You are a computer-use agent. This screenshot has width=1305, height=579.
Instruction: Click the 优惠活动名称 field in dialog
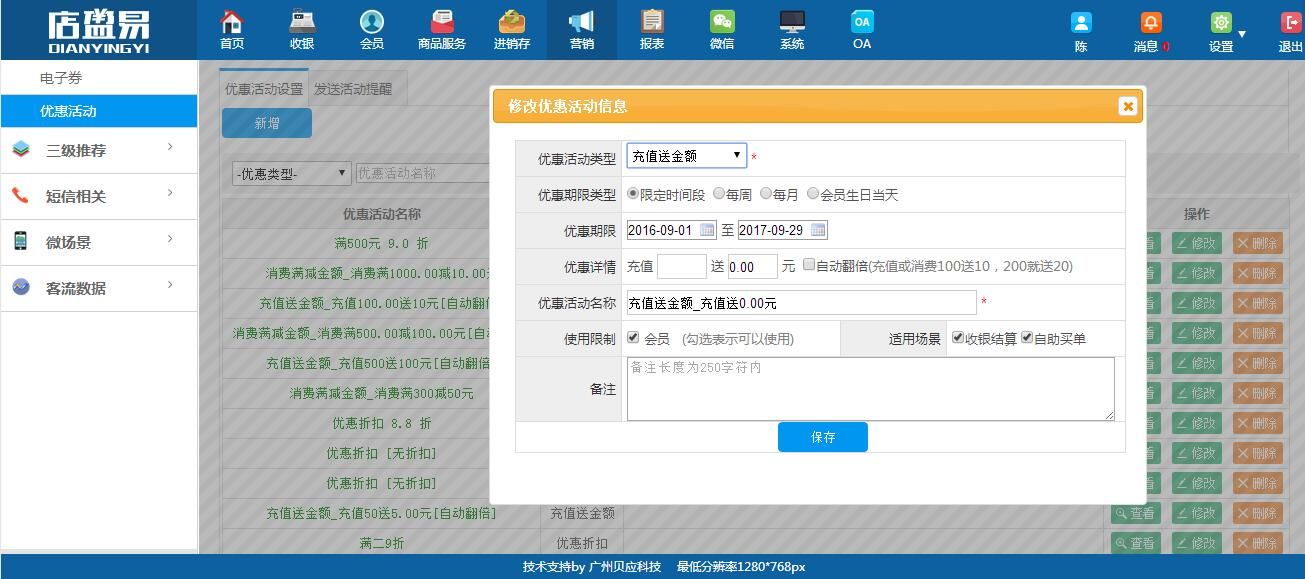point(801,302)
